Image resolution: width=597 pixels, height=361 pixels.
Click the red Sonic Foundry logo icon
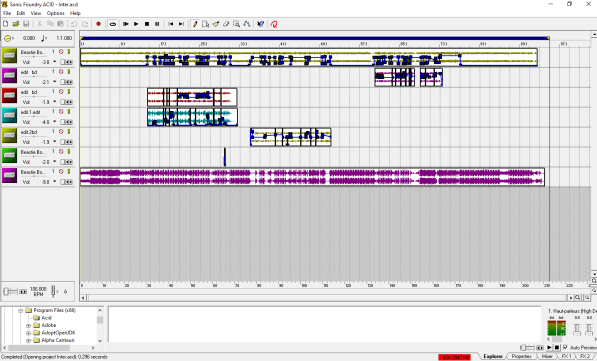tap(274, 24)
